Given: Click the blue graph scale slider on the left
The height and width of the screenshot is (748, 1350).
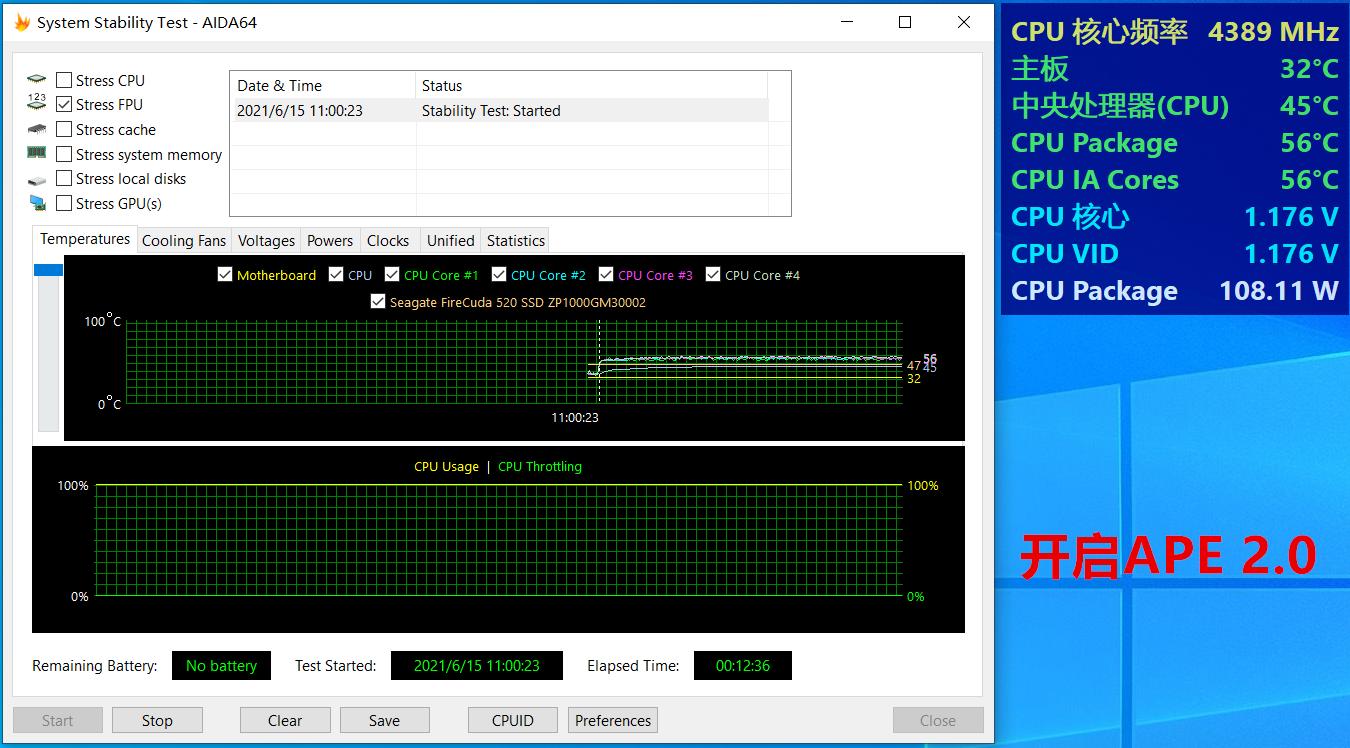Looking at the screenshot, I should tap(48, 270).
